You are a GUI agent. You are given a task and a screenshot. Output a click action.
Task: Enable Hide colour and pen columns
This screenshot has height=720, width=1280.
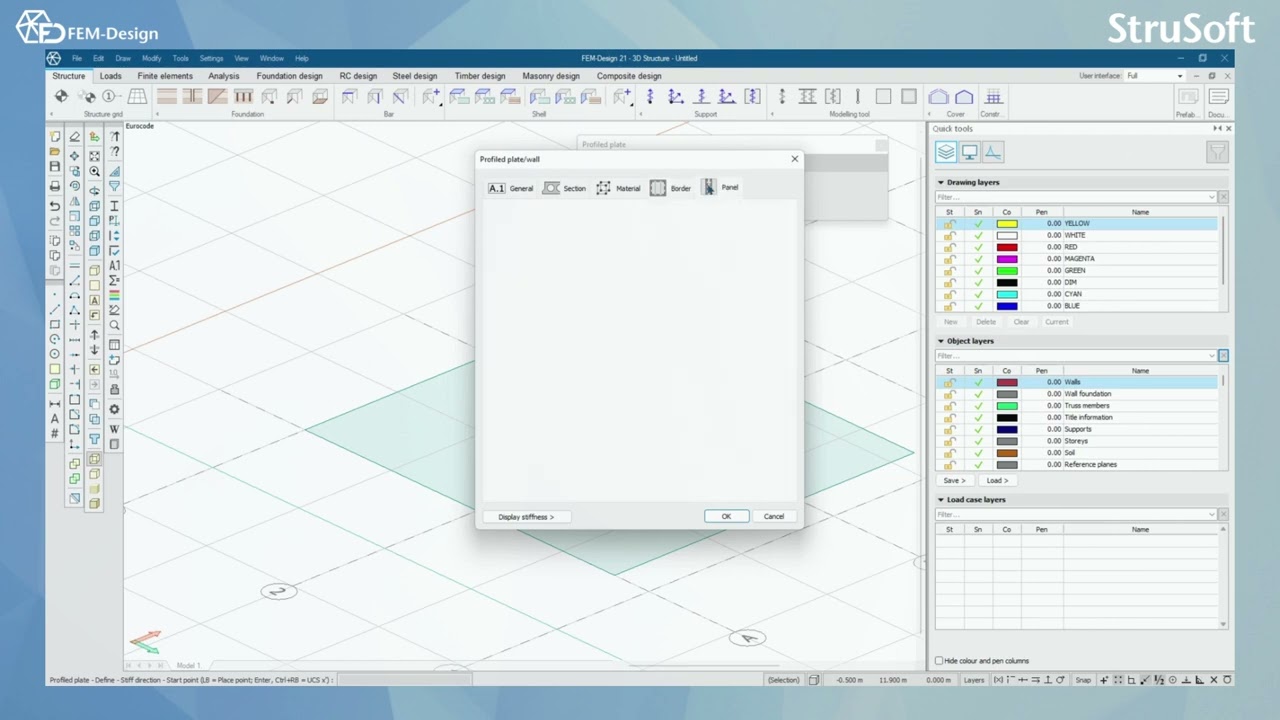939,661
